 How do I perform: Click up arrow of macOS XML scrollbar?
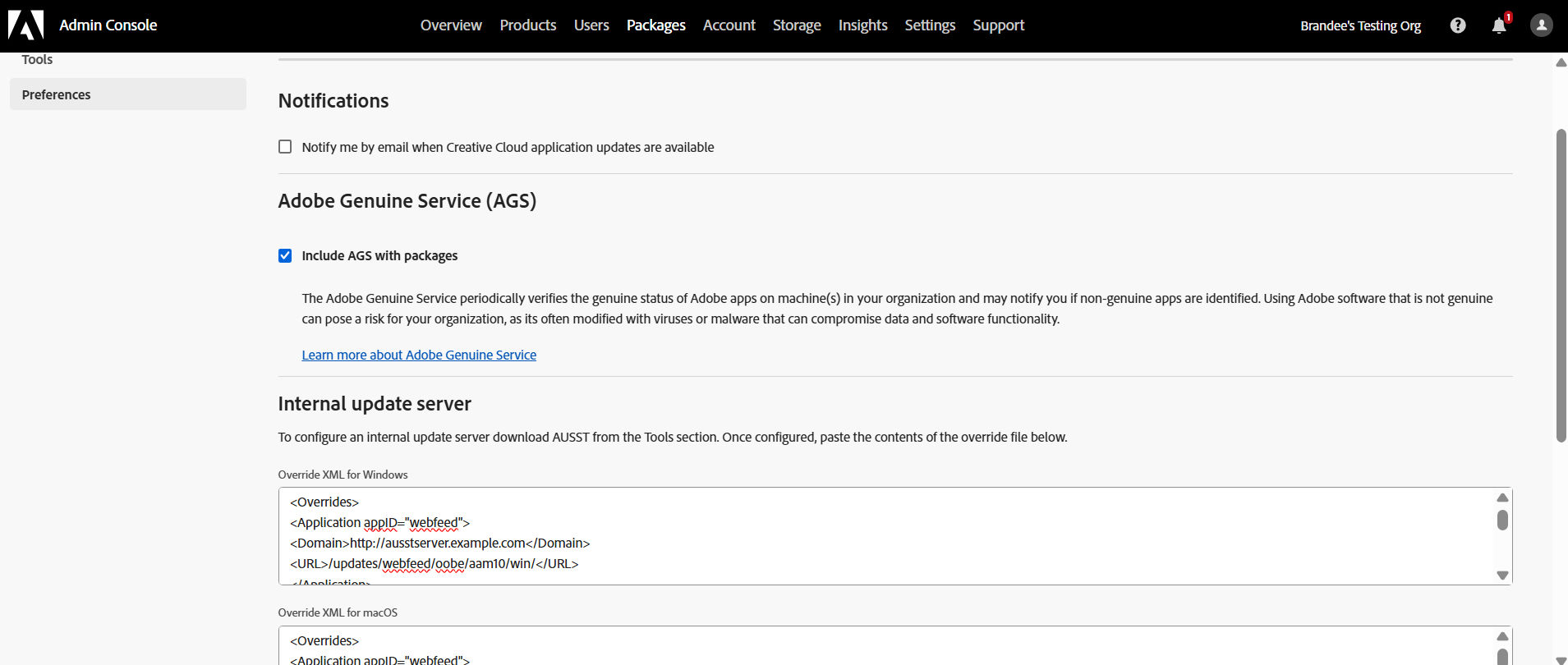click(1502, 636)
